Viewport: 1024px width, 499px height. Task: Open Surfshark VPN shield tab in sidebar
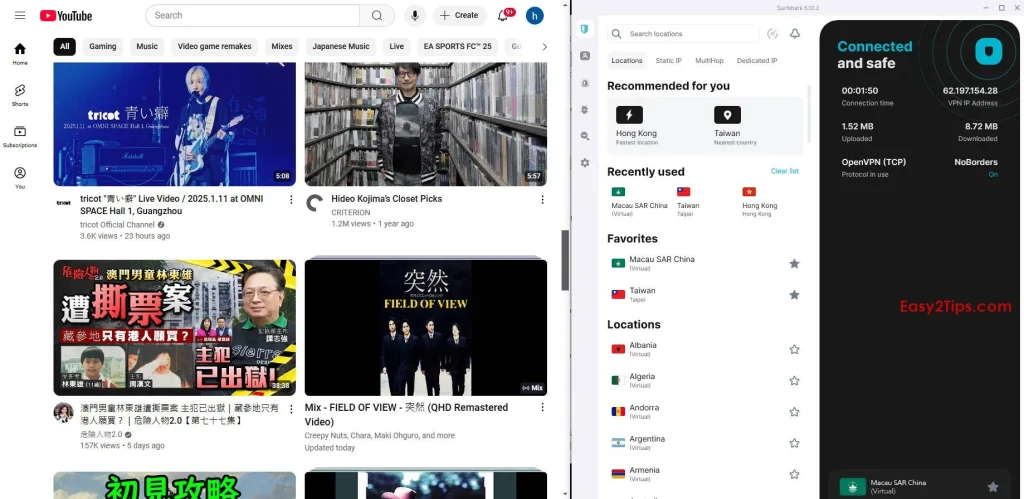coord(584,29)
